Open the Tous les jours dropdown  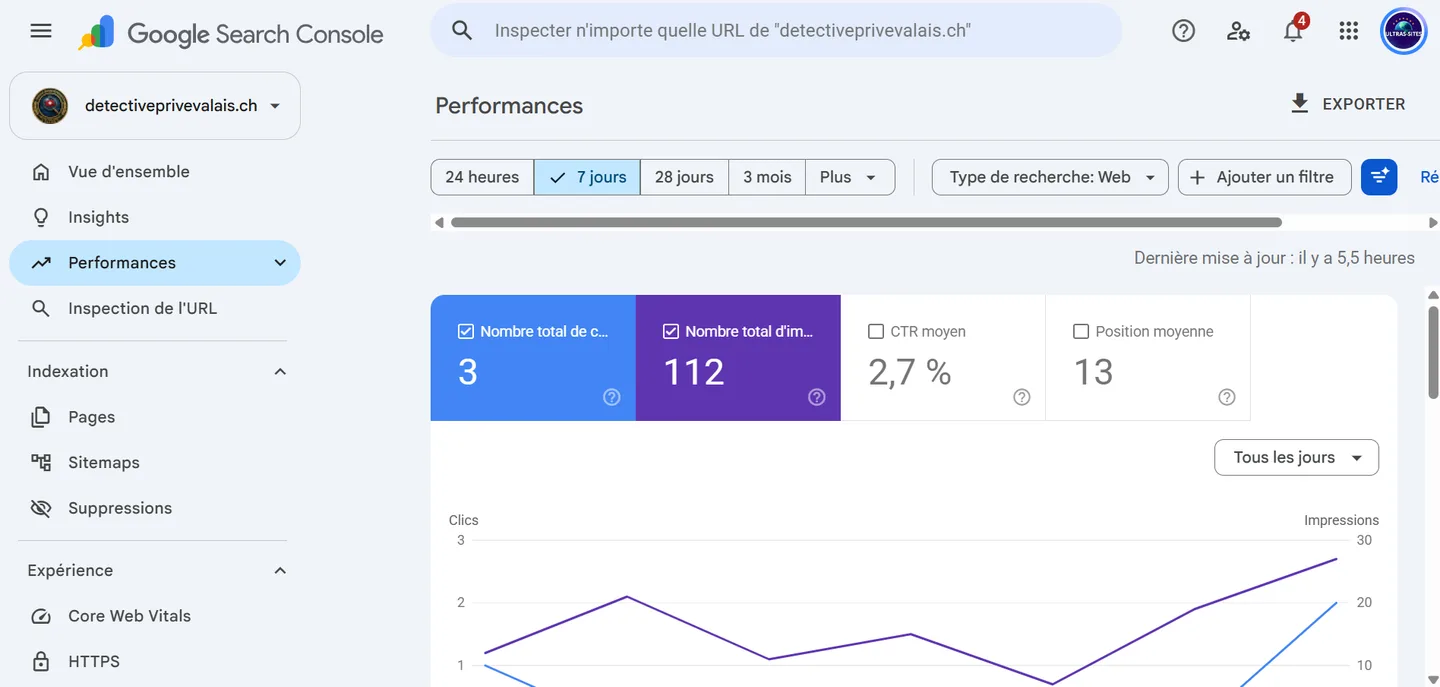click(1296, 457)
